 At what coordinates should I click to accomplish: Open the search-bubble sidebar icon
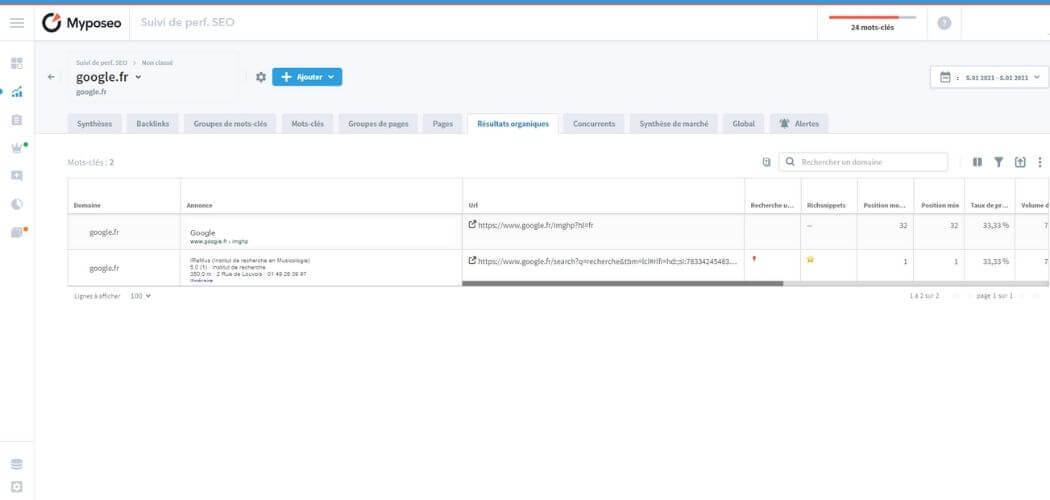(17, 176)
